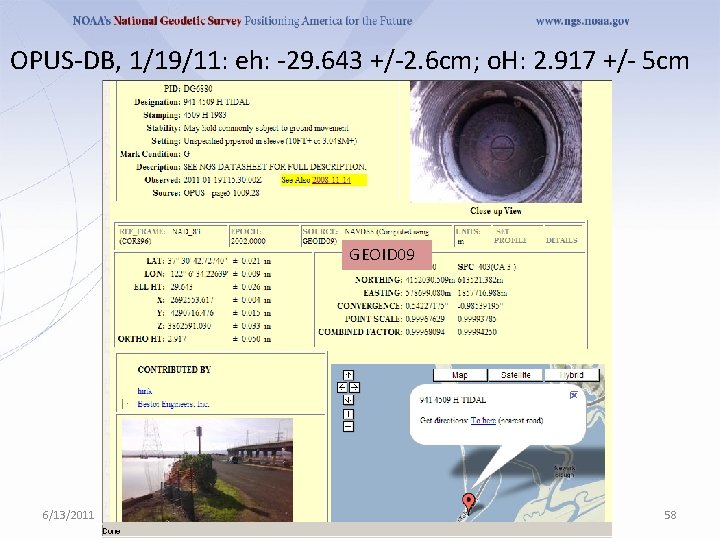Open the site photo of road and bridge
This screenshot has width=720, height=540.
(208, 470)
